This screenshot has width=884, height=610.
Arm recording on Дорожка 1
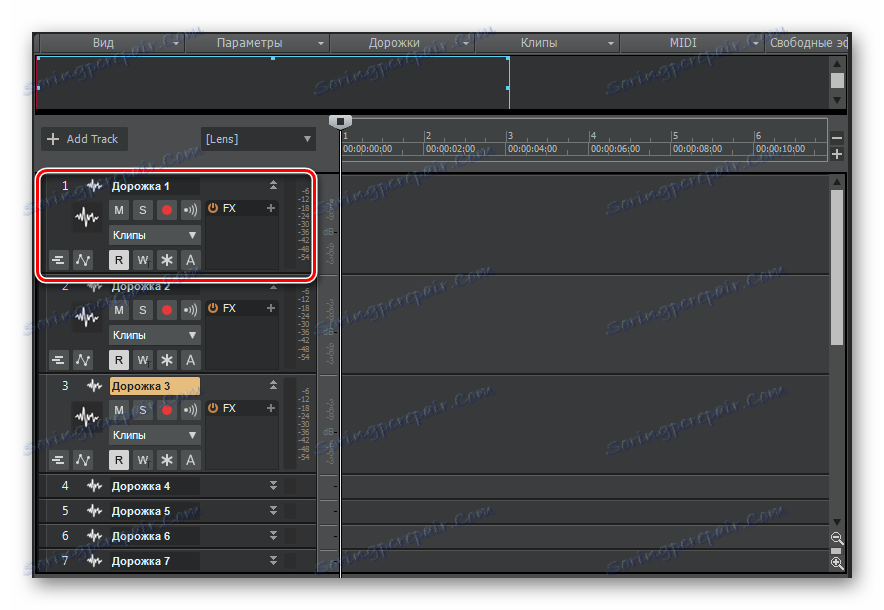pos(167,210)
